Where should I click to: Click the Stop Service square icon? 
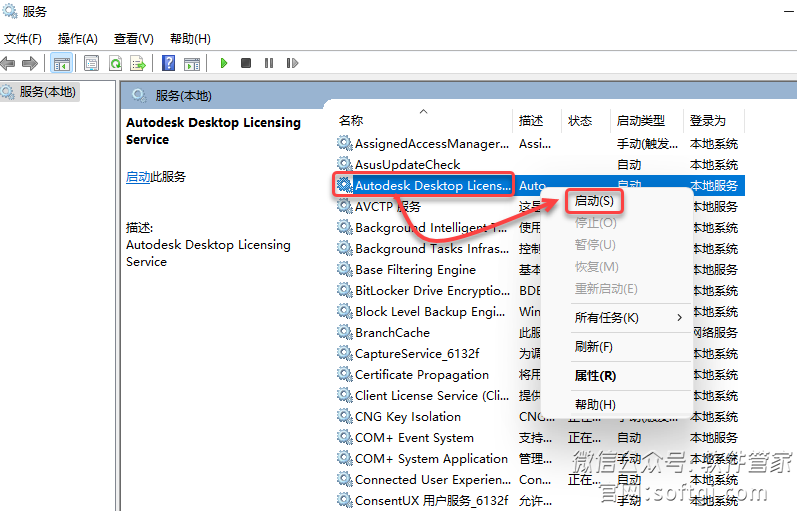pyautogui.click(x=246, y=63)
